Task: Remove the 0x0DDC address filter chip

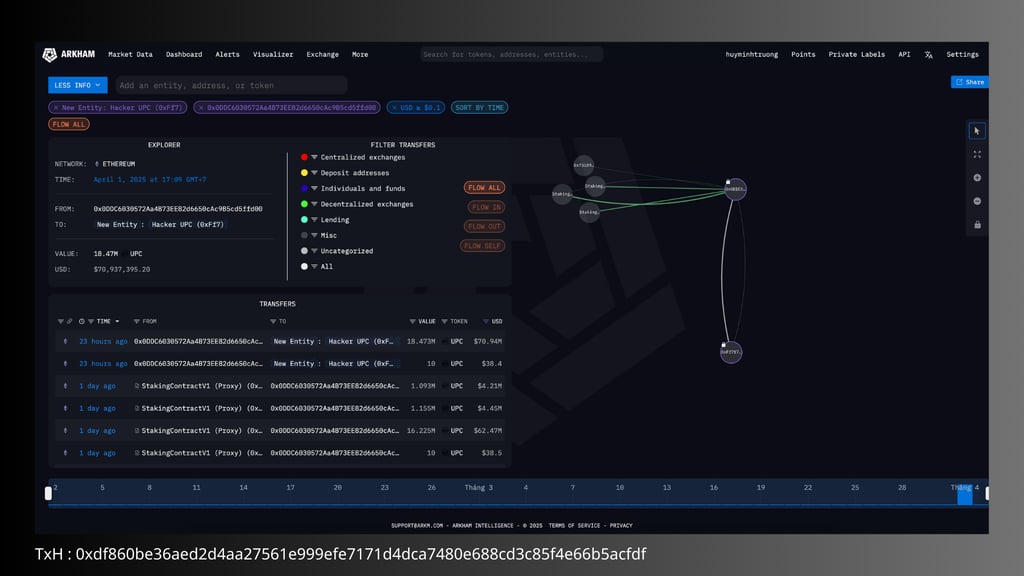Action: [x=201, y=108]
